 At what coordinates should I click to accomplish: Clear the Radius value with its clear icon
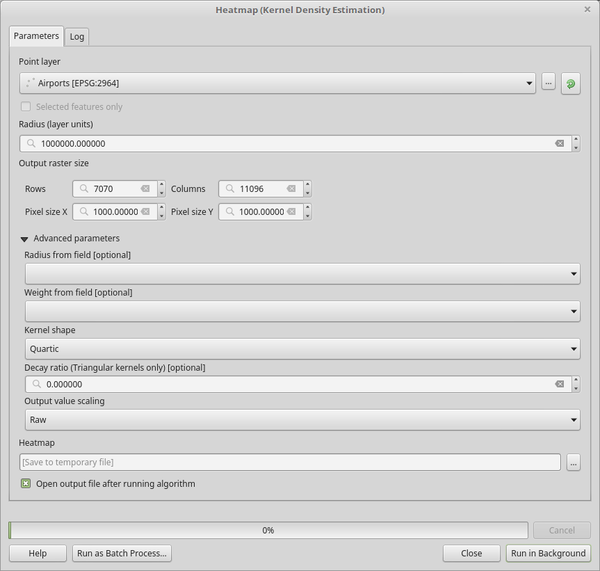[x=560, y=143]
